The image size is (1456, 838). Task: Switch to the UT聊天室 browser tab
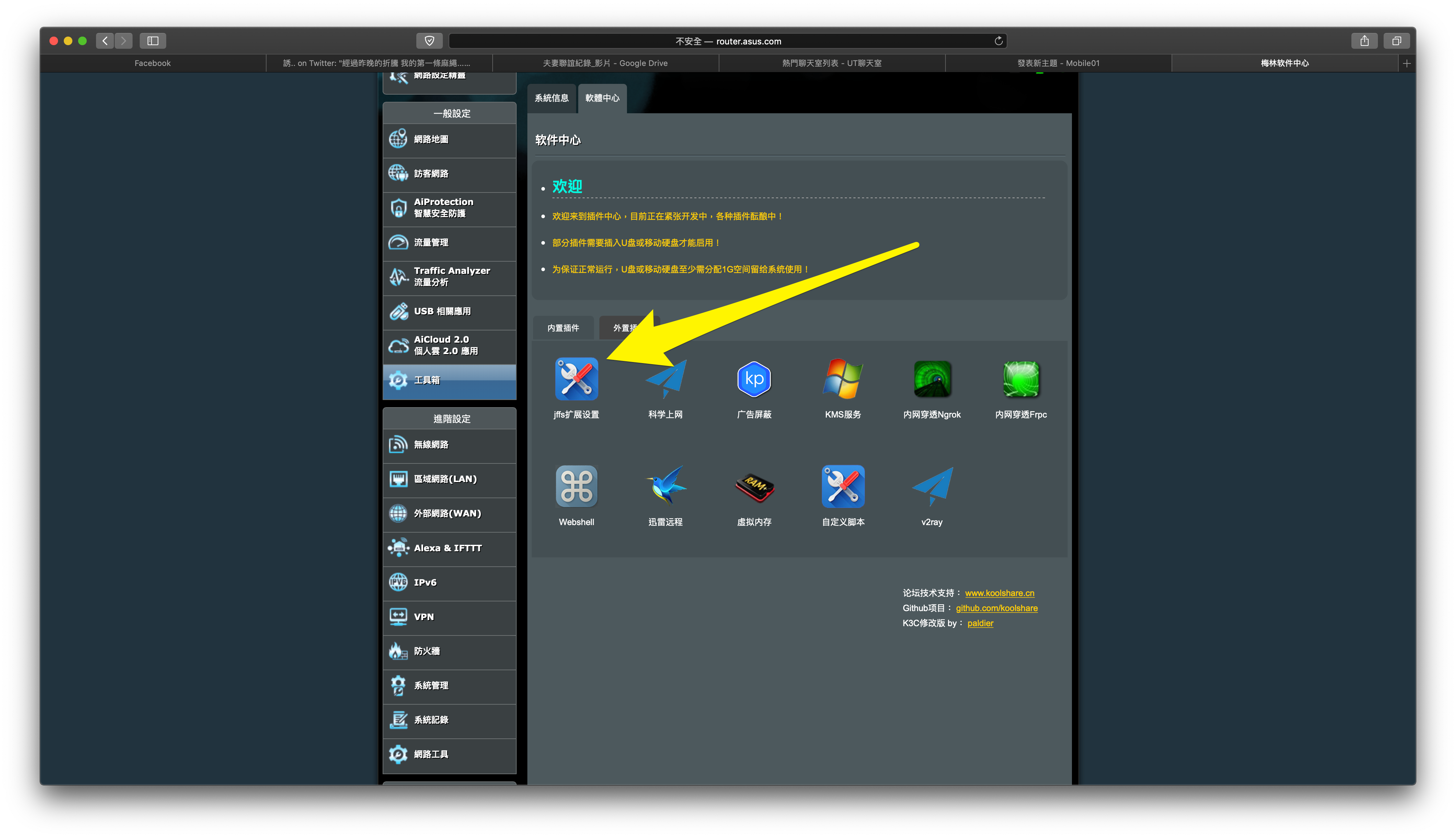tap(832, 63)
